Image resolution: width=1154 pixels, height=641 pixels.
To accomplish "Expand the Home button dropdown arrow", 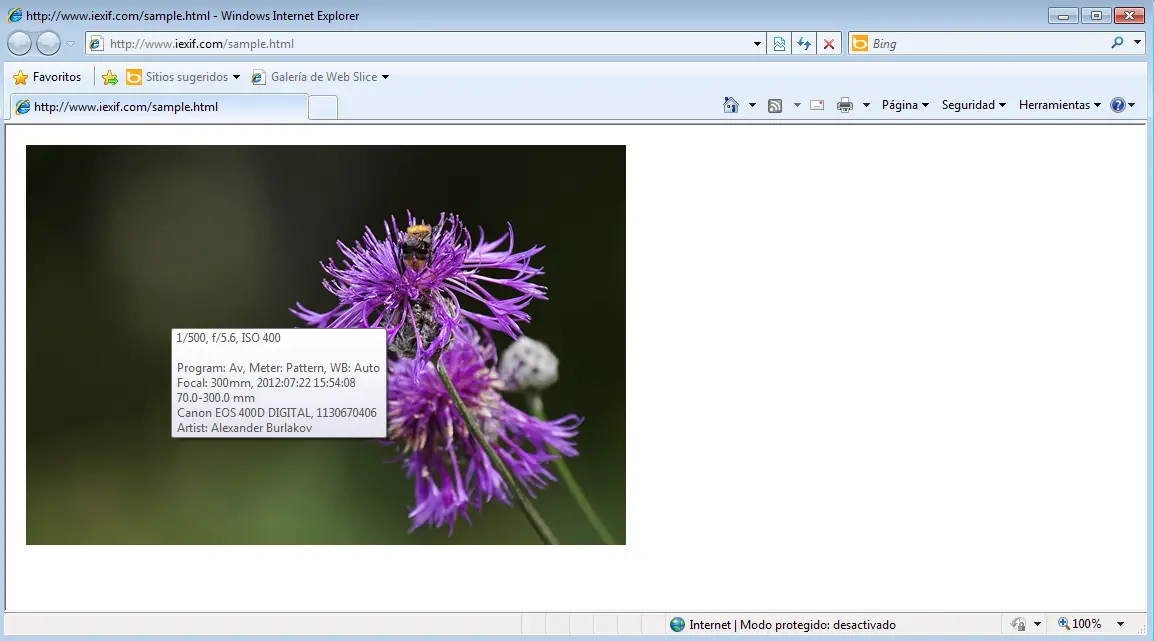I will pos(752,105).
